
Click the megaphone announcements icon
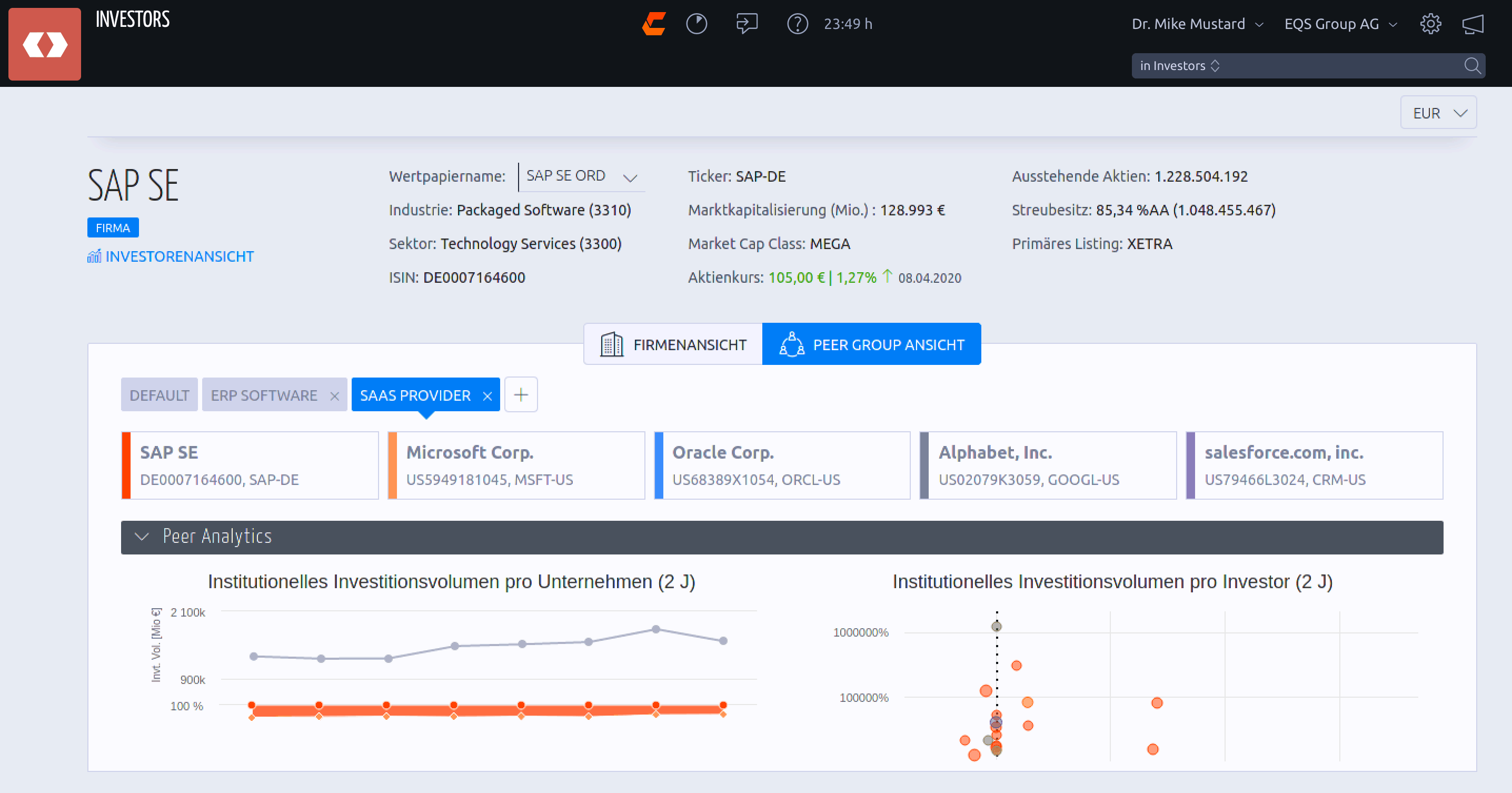pyautogui.click(x=1473, y=24)
